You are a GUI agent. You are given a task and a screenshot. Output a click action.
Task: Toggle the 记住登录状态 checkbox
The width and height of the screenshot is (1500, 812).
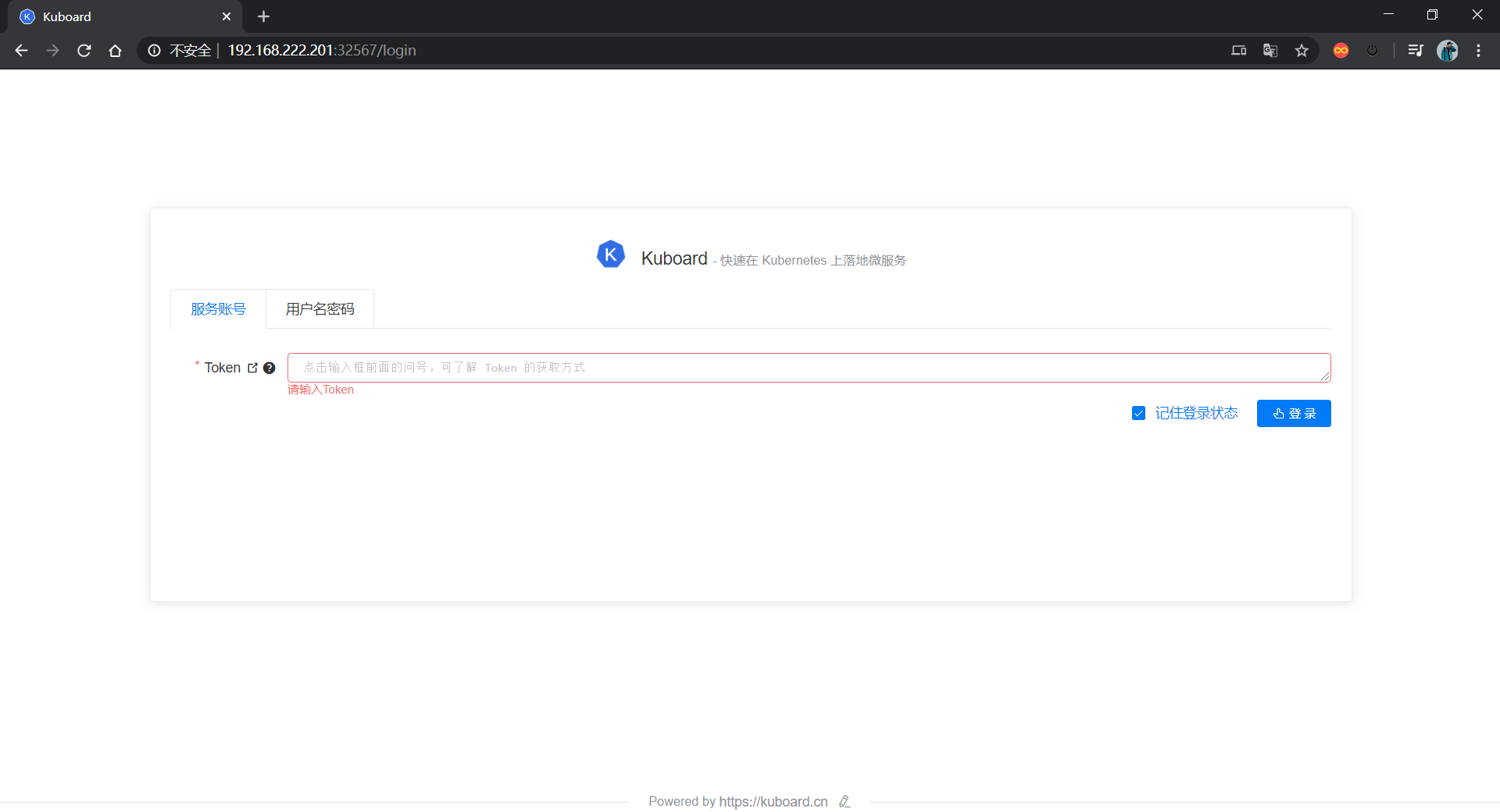point(1138,413)
